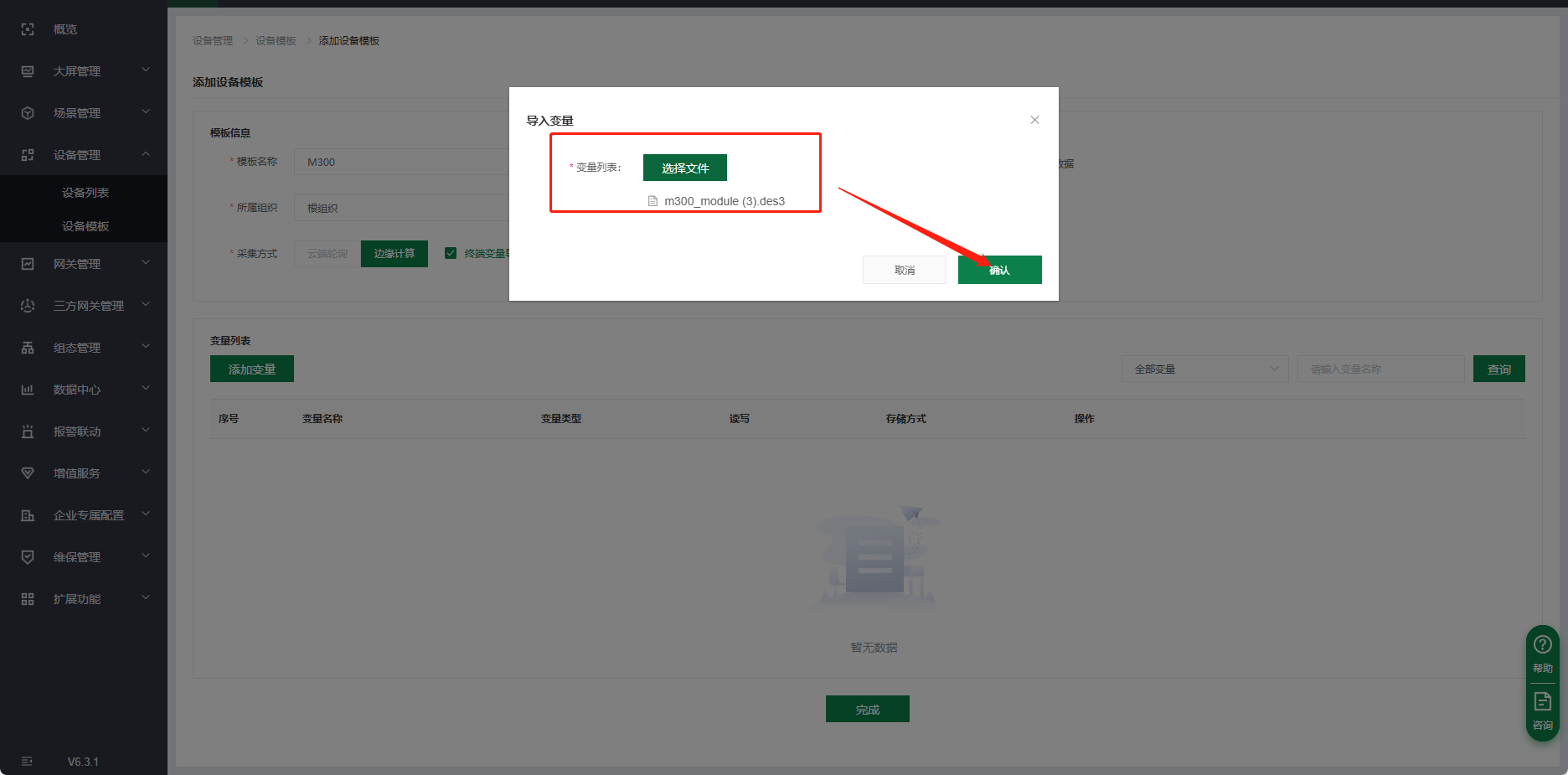
Task: Expand the 场景管理 menu
Action: pyautogui.click(x=146, y=111)
